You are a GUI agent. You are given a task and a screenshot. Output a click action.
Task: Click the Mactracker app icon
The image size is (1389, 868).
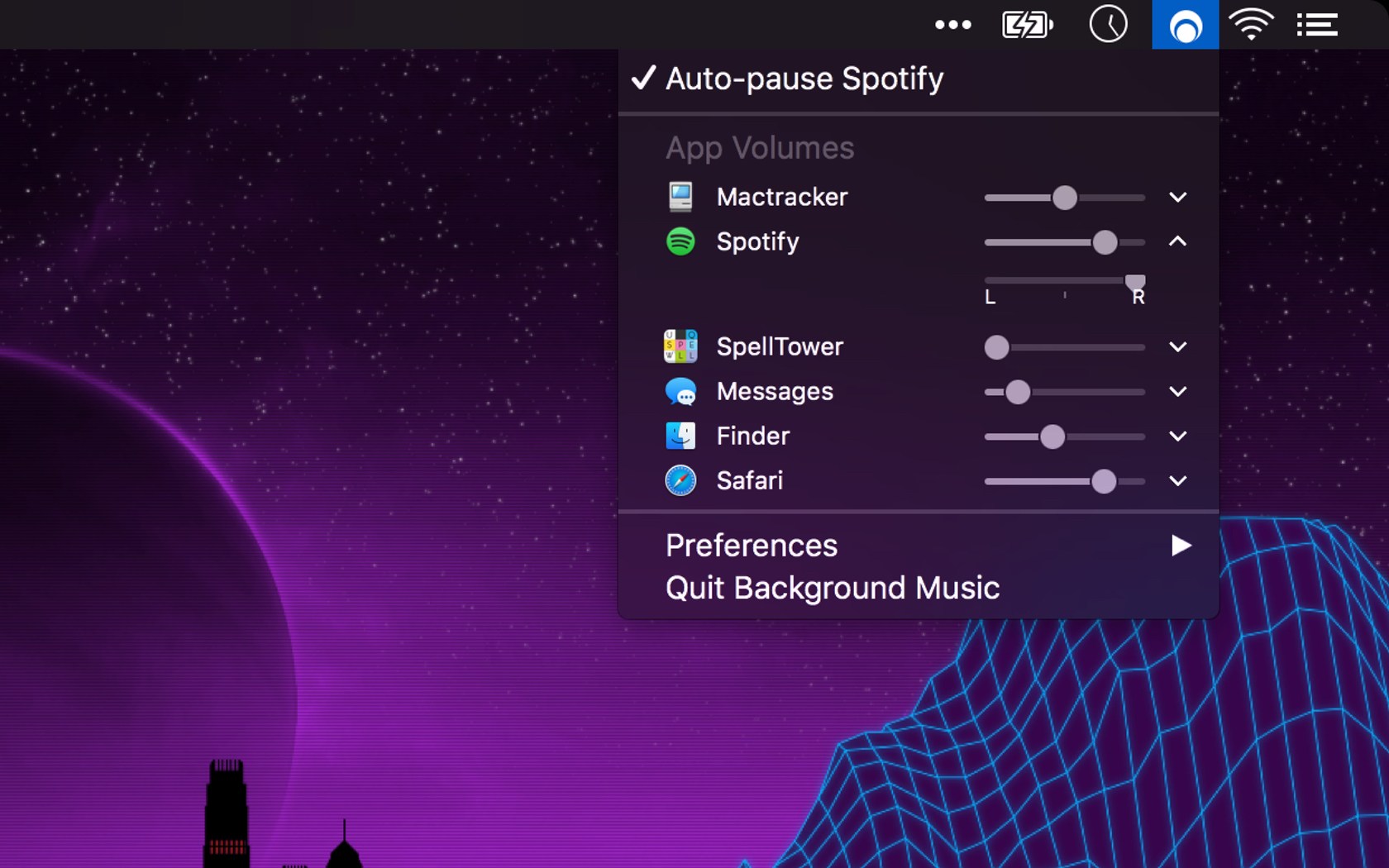coord(680,196)
